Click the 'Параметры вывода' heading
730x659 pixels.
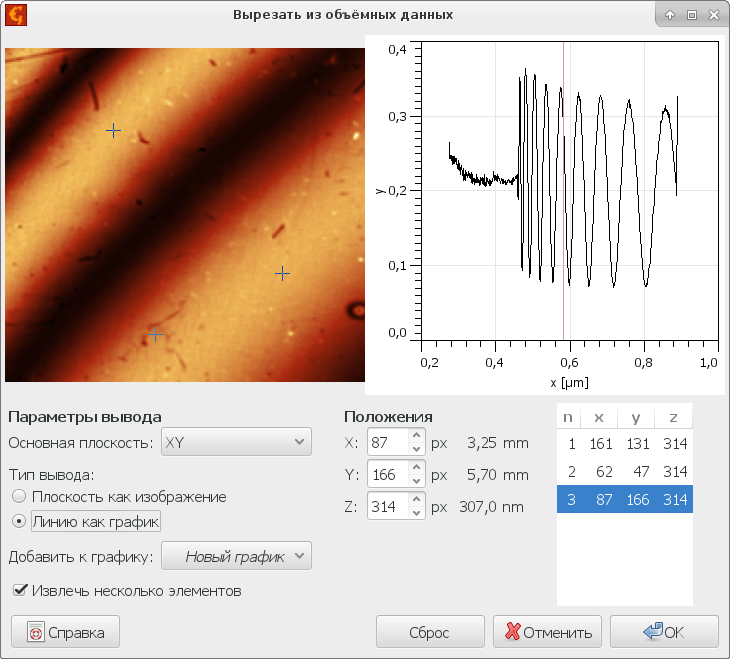coord(85,416)
